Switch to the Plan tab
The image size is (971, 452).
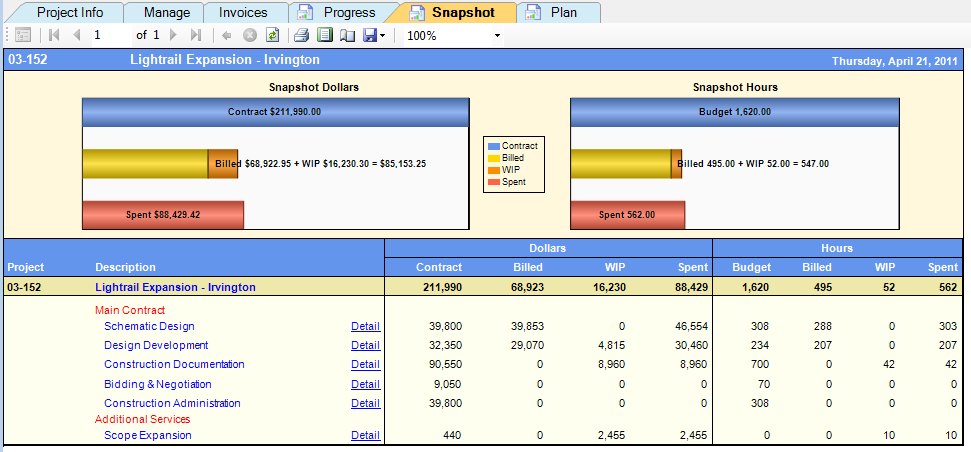pyautogui.click(x=562, y=13)
